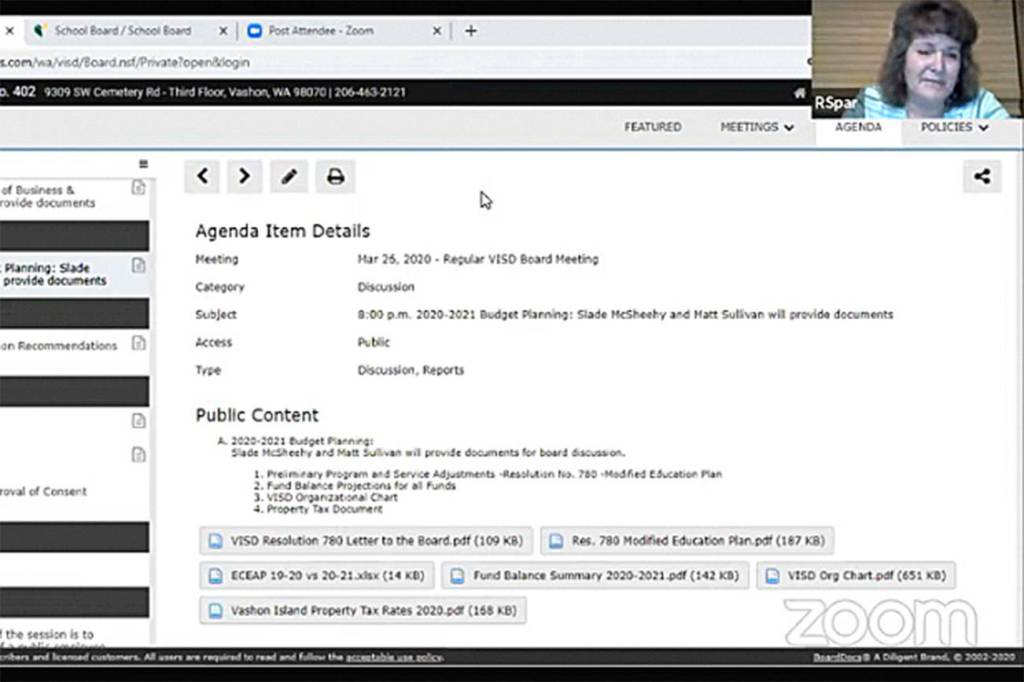This screenshot has height=682, width=1024.
Task: Click the printer icon button
Action: tap(336, 176)
